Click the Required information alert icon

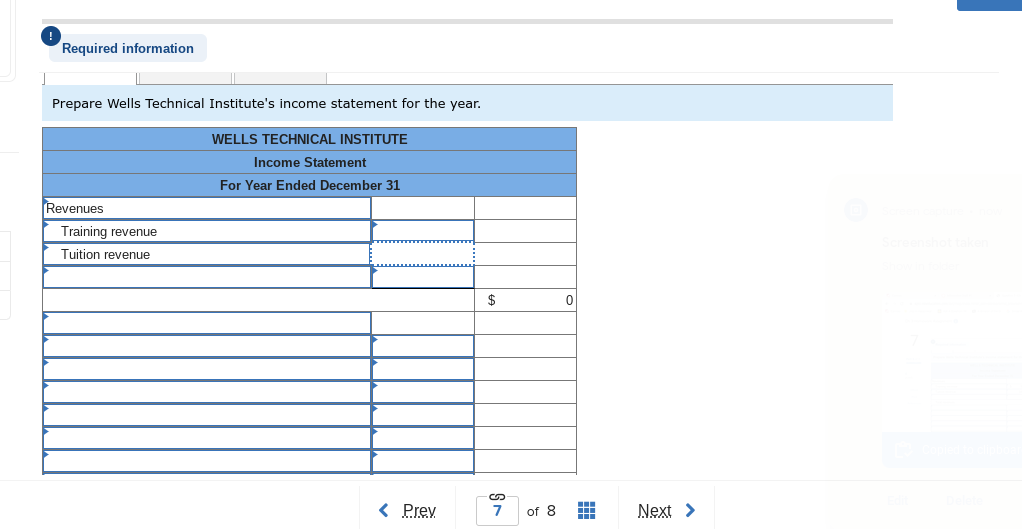pos(51,36)
